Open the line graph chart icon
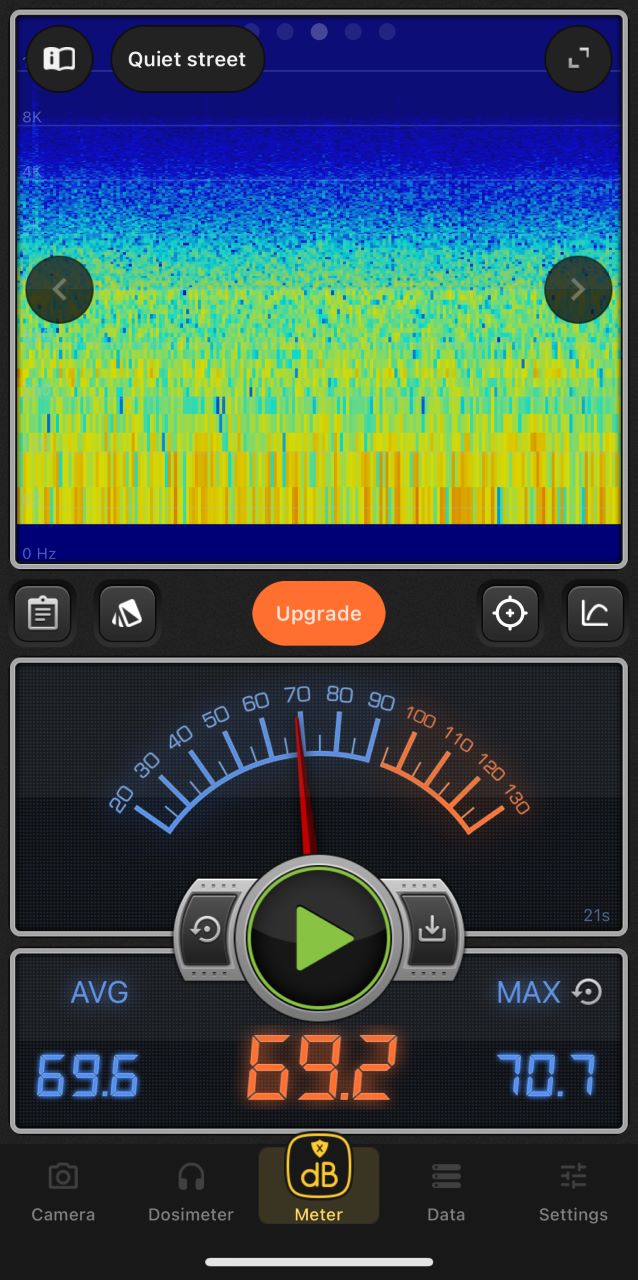 [x=594, y=613]
